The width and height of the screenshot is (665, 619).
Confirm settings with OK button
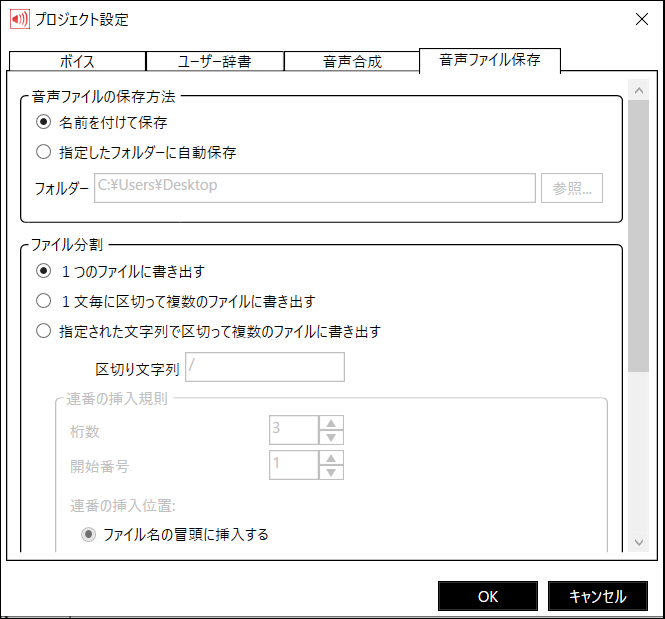(488, 596)
